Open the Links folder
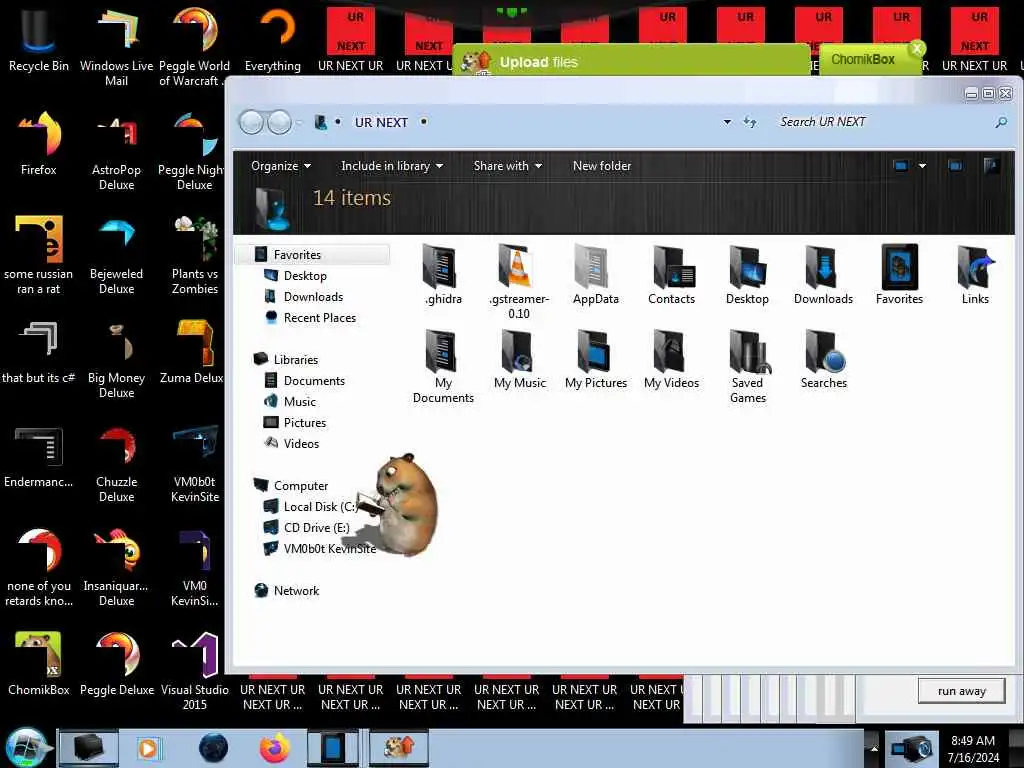This screenshot has height=768, width=1024. coord(975,274)
